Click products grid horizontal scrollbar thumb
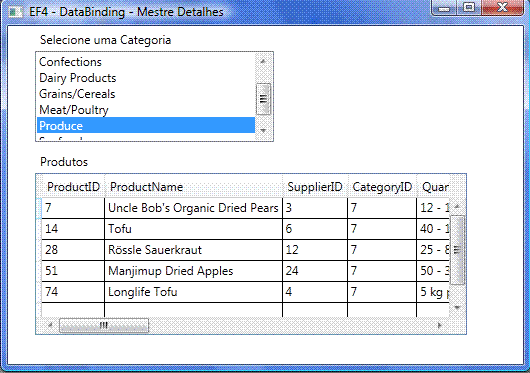Screen dimensions: 530x373 [x=104, y=325]
